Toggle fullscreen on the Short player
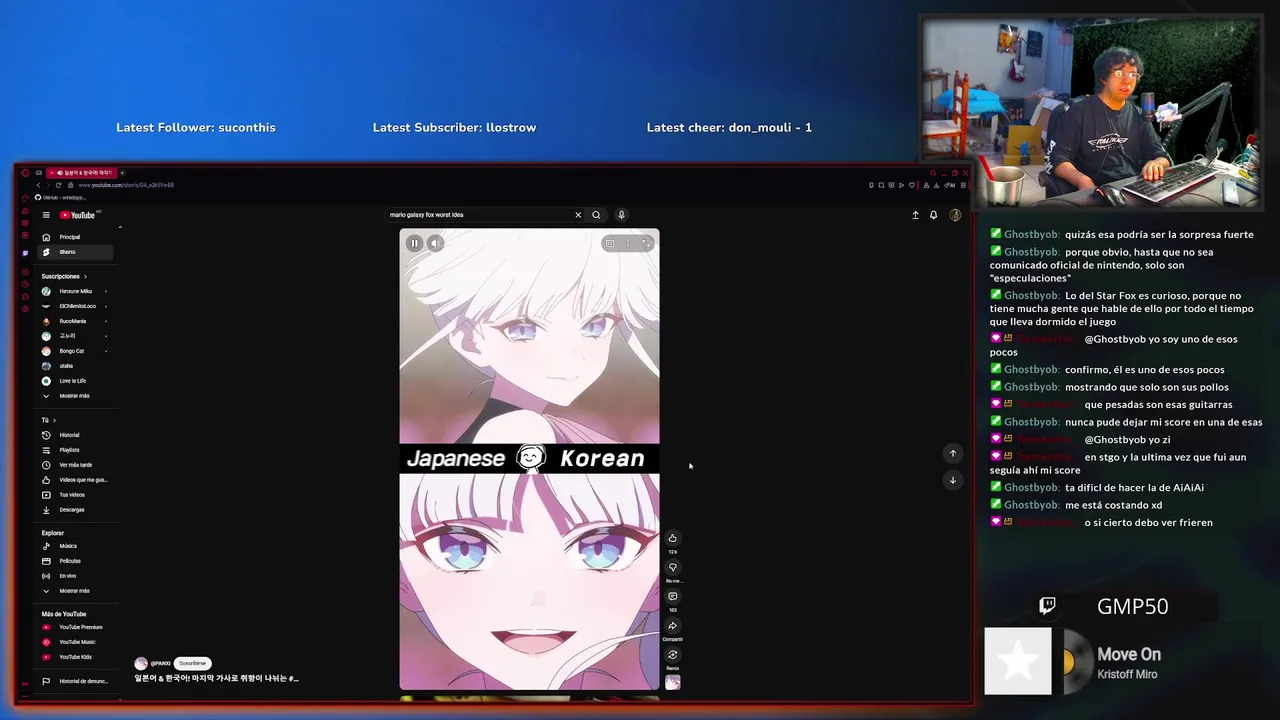The height and width of the screenshot is (720, 1280). coord(646,243)
